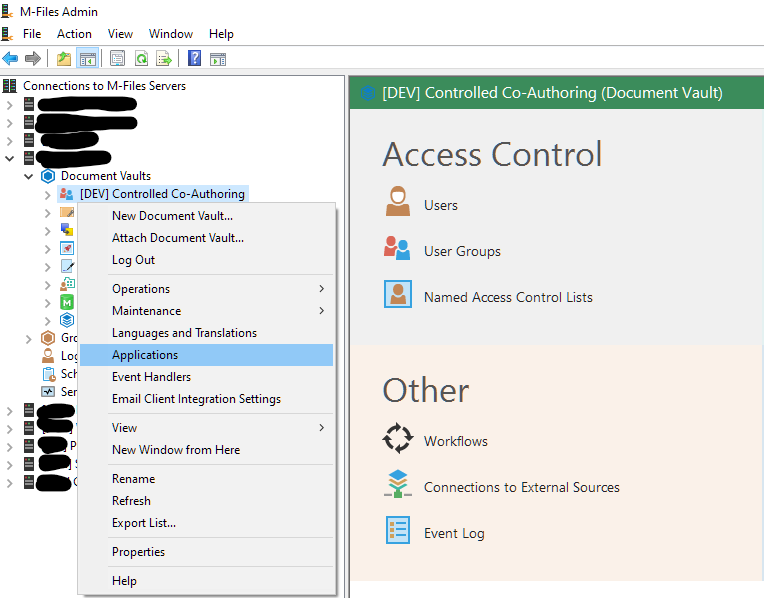764x598 pixels.
Task: Expand the green M vault tree node
Action: pos(47,303)
